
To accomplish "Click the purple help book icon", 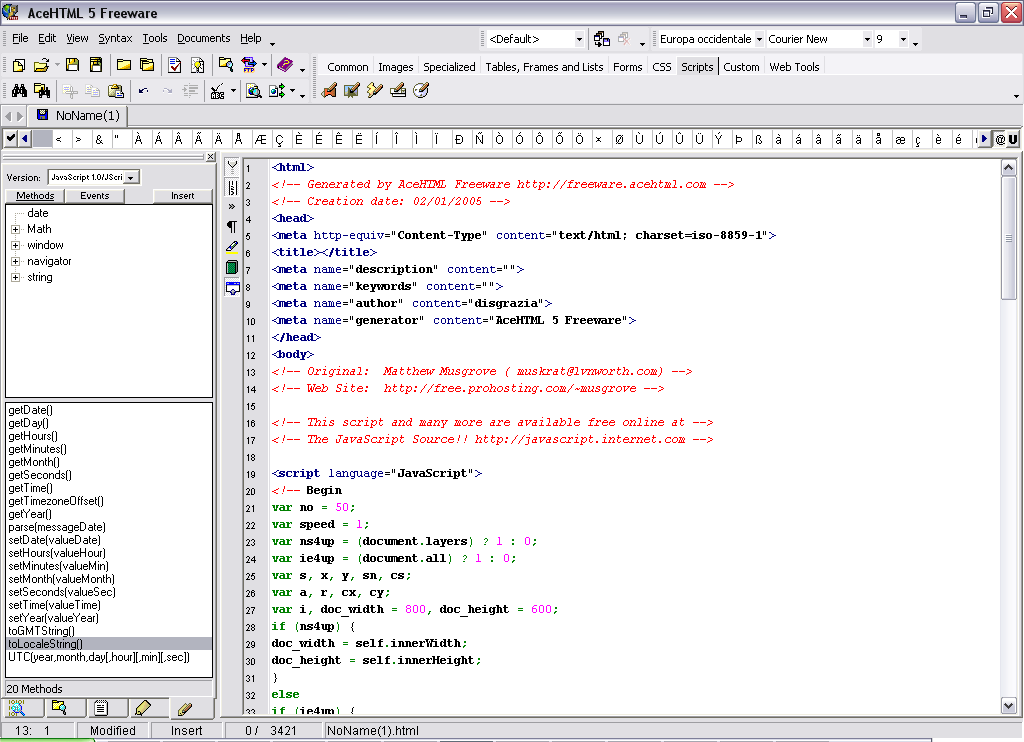I will click(x=284, y=65).
